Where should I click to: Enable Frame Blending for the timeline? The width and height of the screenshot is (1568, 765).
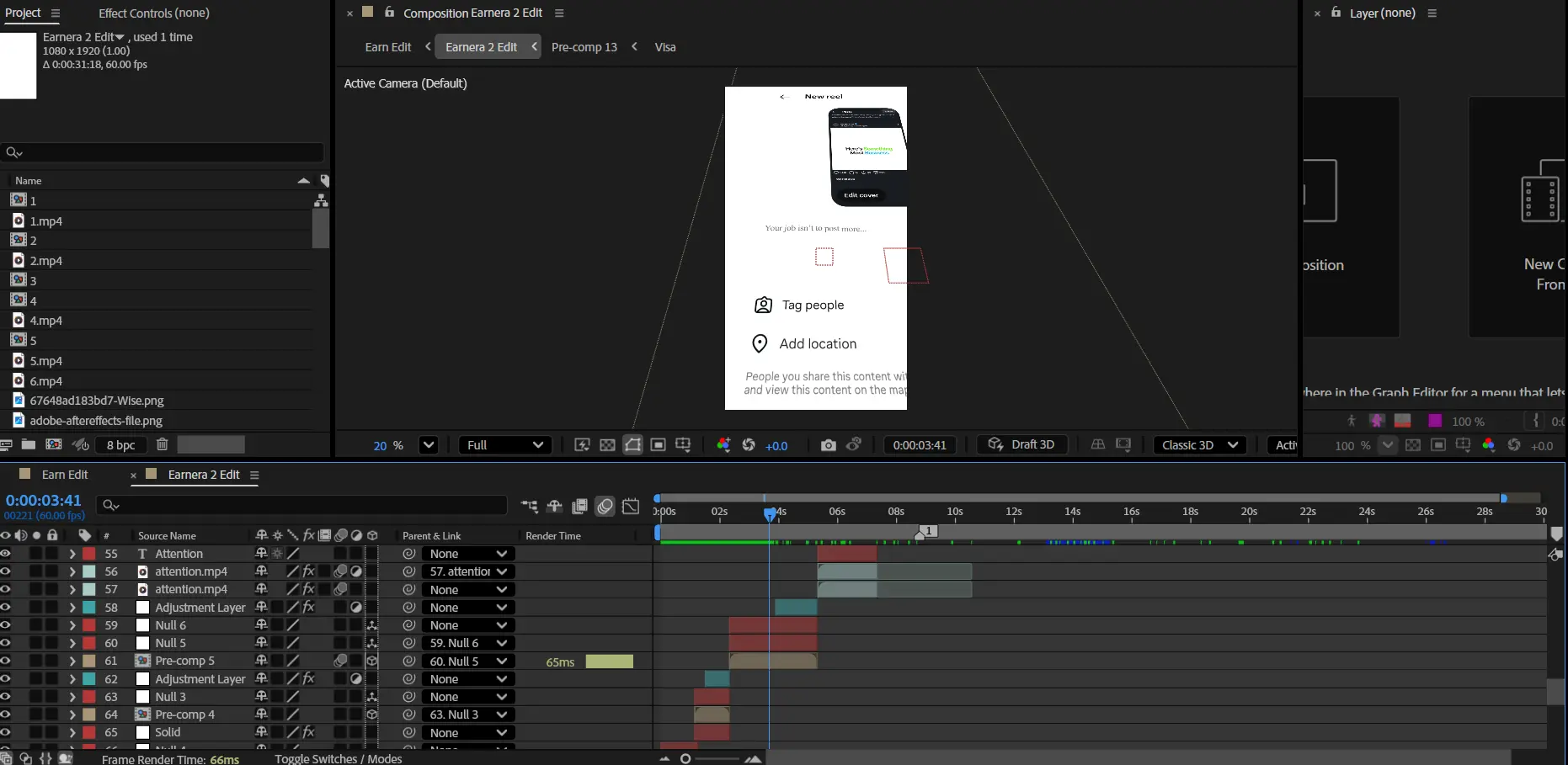tap(579, 507)
